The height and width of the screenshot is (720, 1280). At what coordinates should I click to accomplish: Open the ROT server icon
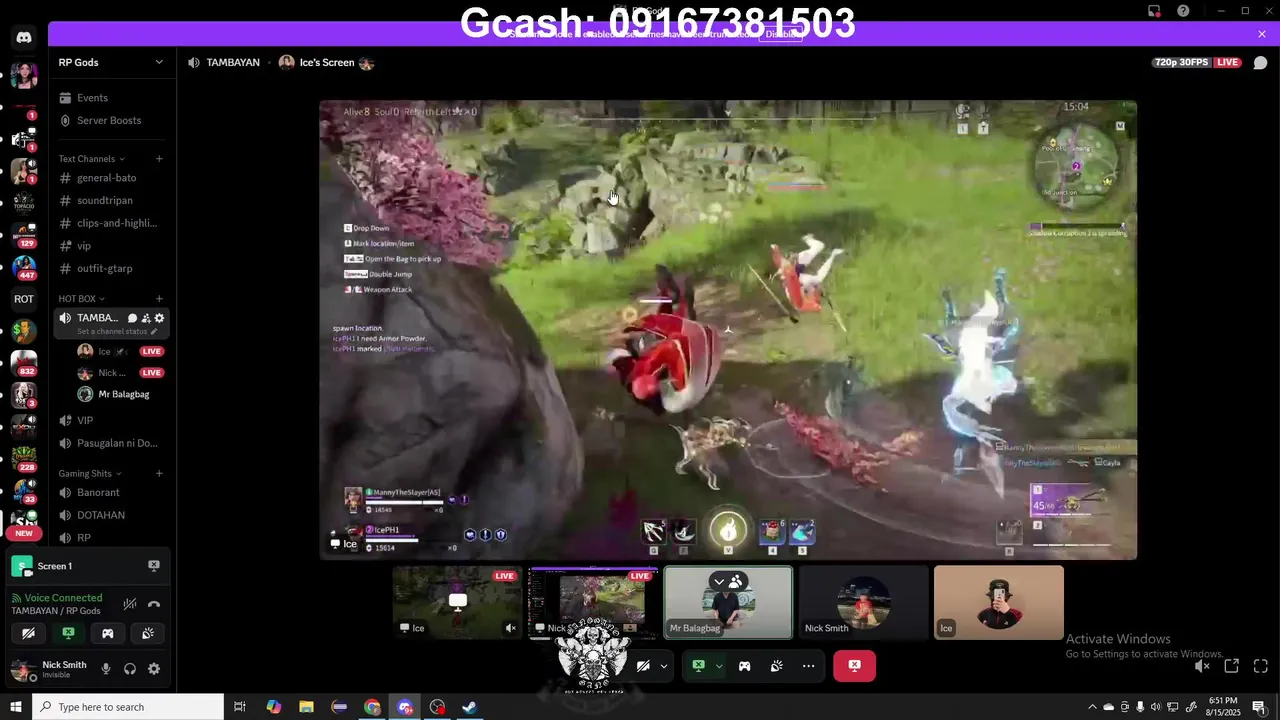click(x=24, y=299)
